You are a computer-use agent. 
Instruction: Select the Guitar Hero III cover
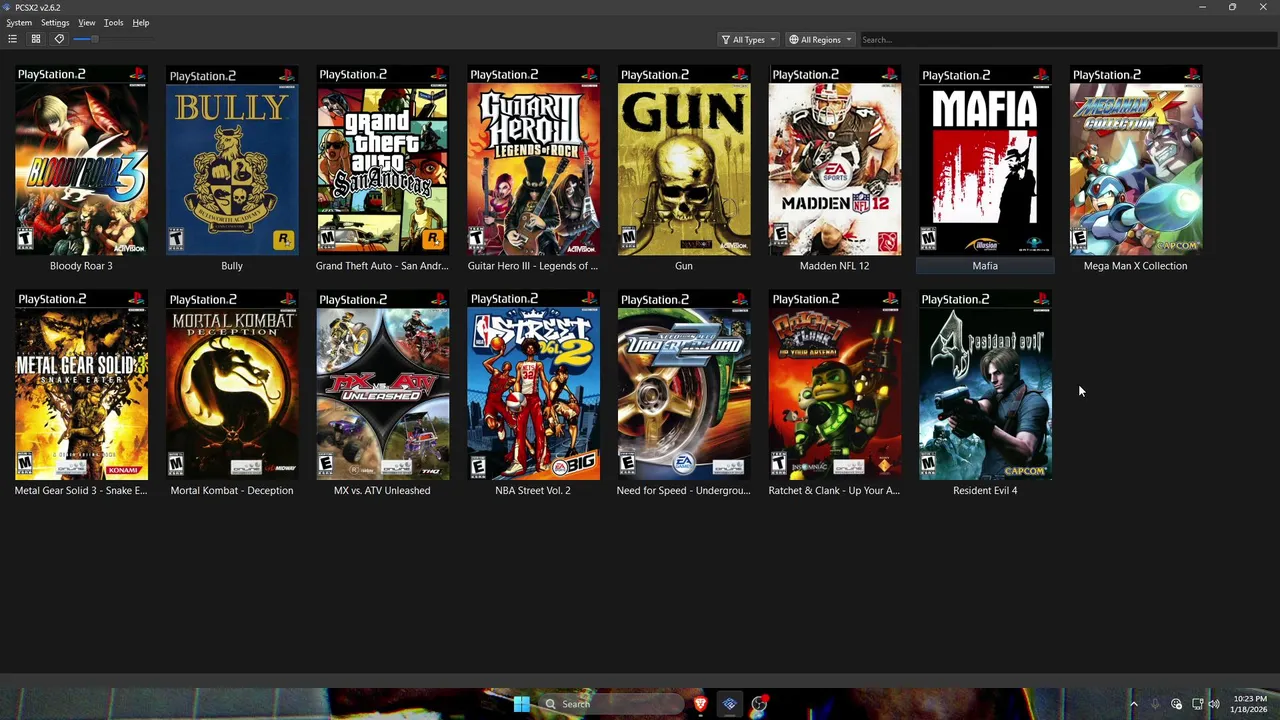click(533, 161)
